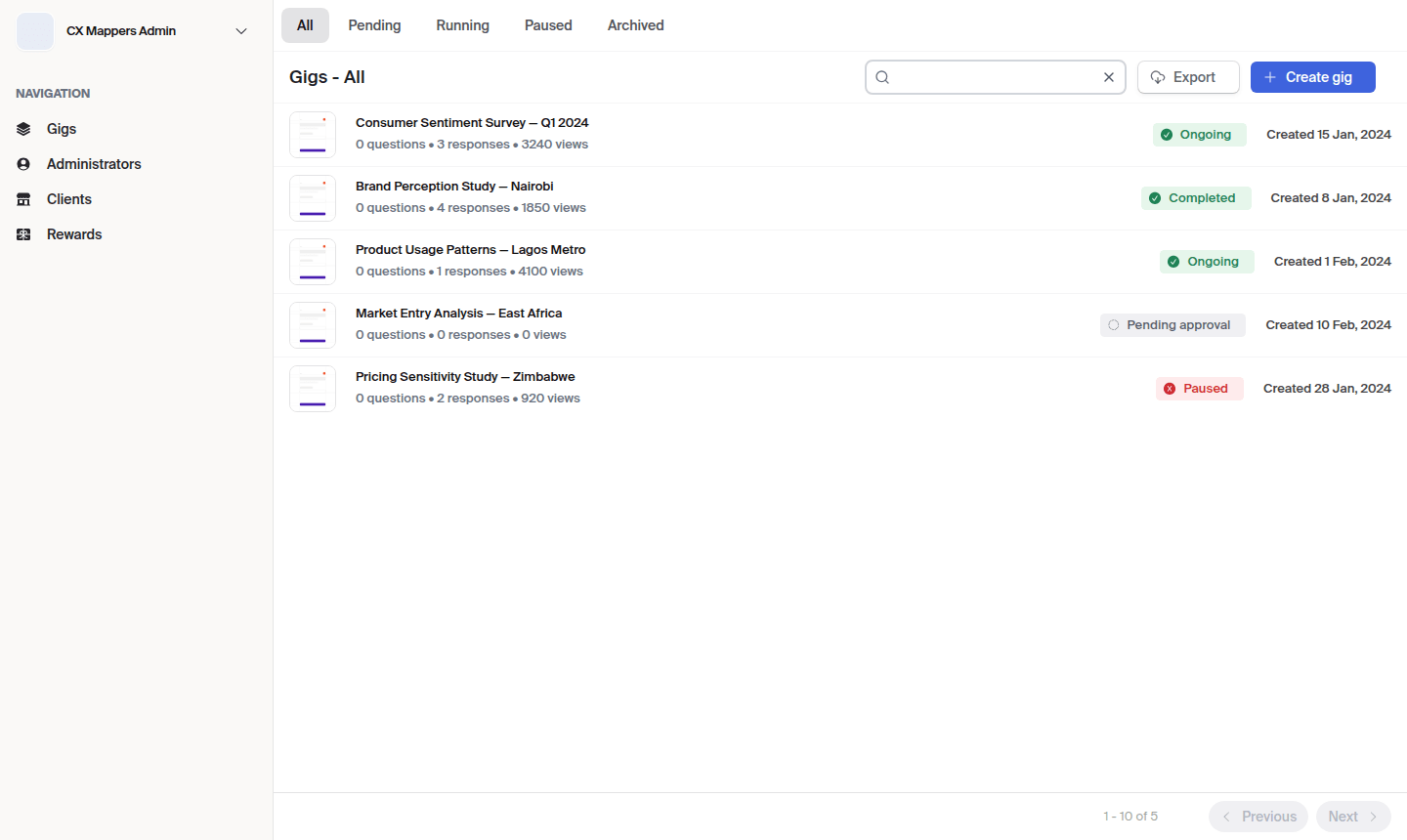
Task: Click '0 questions • 1 responses • 4100 views'
Action: 469,272
